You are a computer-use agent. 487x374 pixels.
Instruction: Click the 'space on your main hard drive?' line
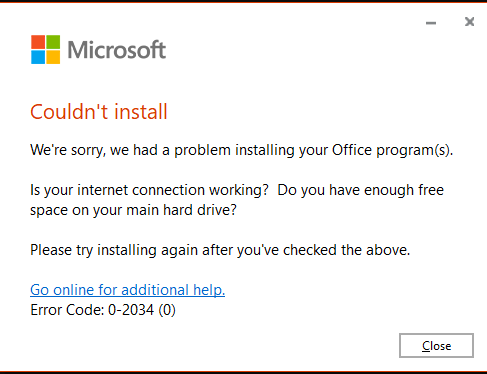click(133, 210)
